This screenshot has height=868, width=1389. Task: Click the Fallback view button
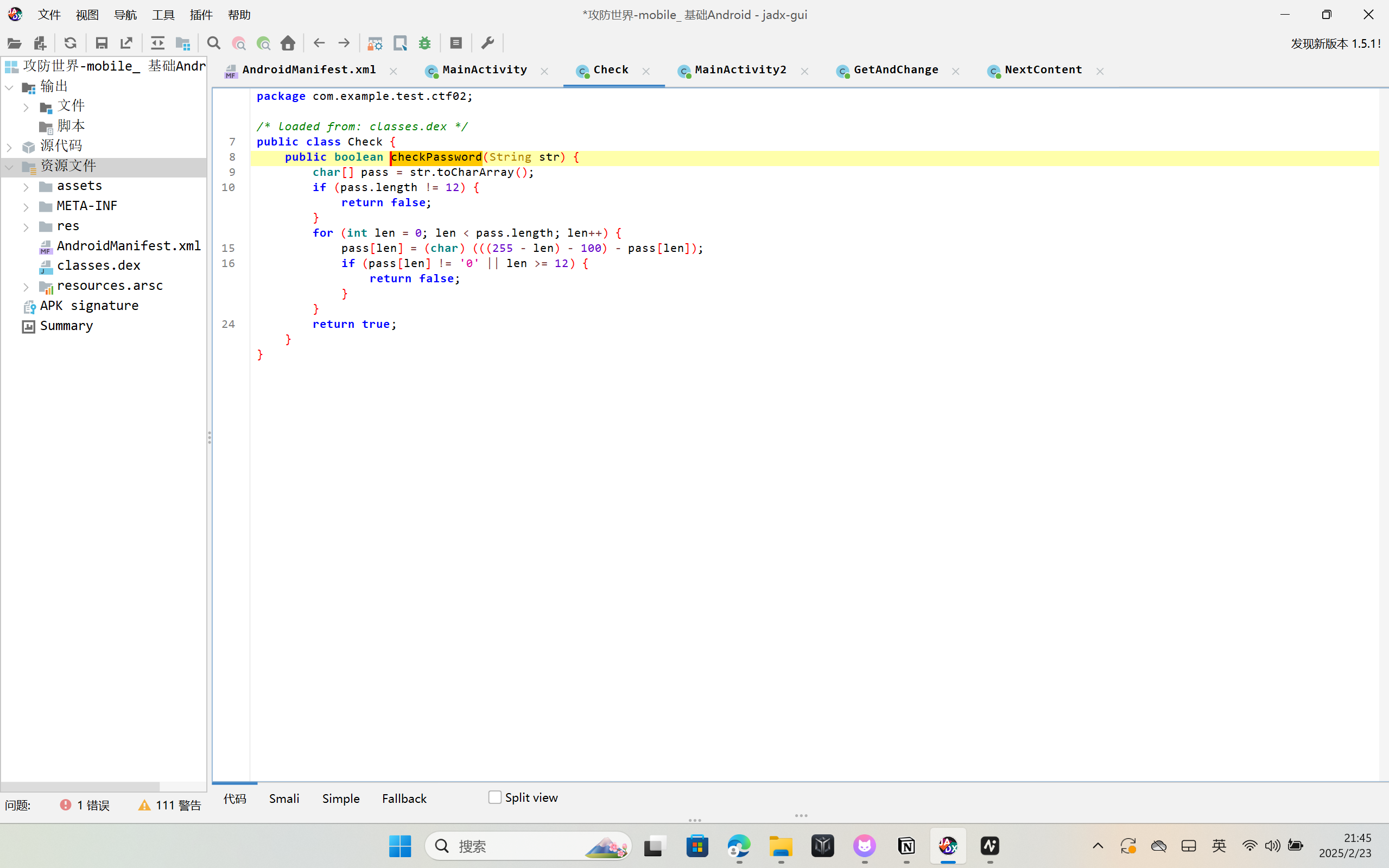(404, 799)
